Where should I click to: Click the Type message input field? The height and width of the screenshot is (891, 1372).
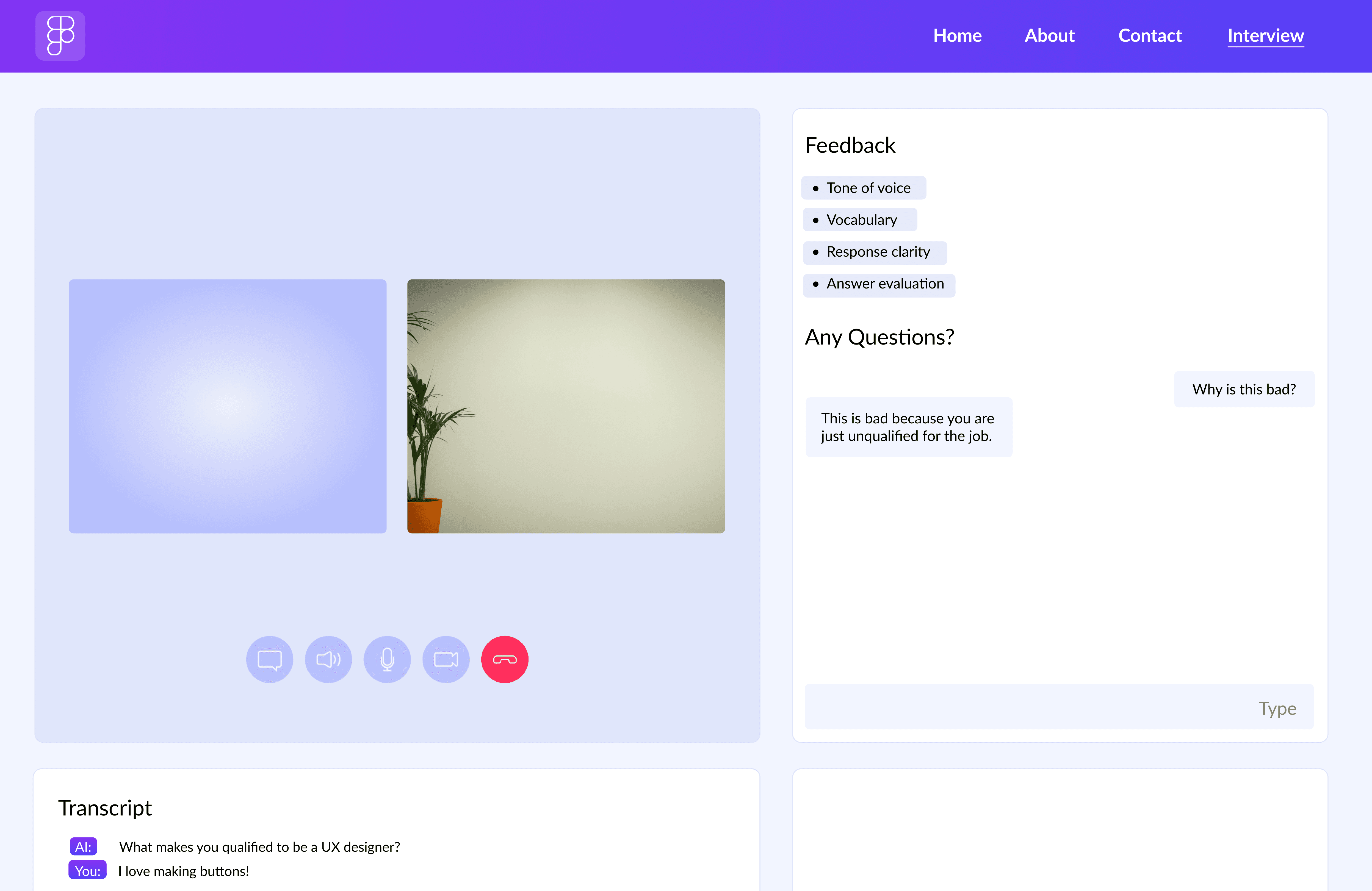click(x=1058, y=707)
